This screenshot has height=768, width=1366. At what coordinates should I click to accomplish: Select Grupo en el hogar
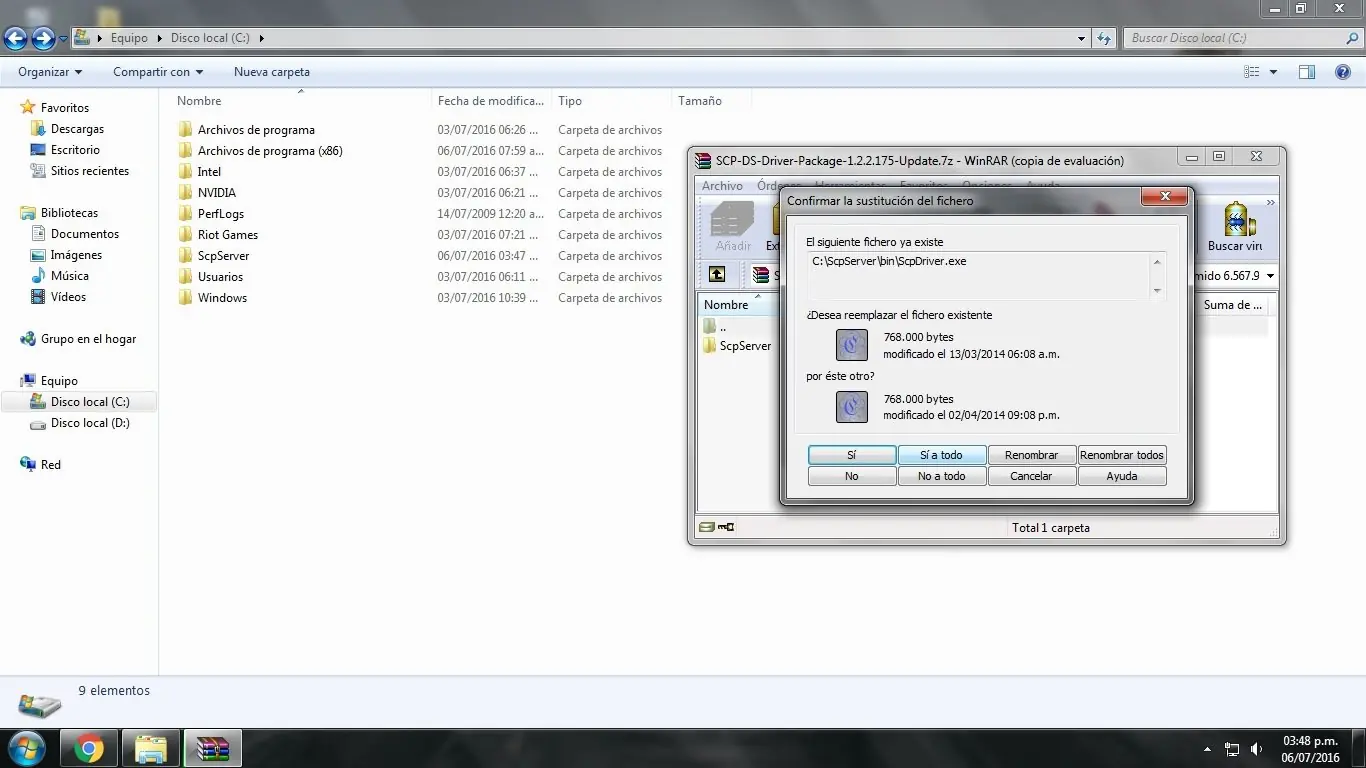tap(88, 339)
